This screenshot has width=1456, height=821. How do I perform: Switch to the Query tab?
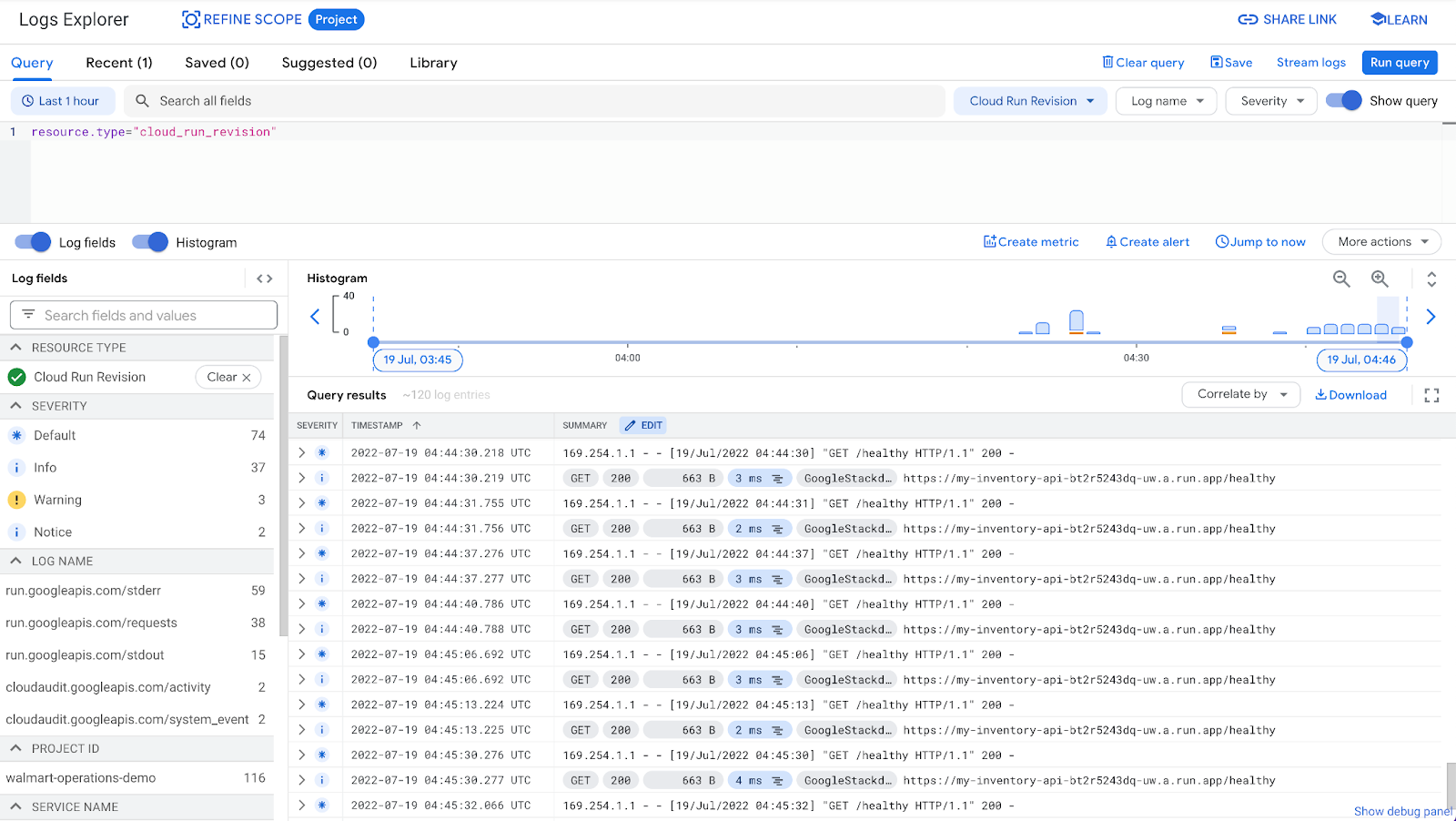32,63
